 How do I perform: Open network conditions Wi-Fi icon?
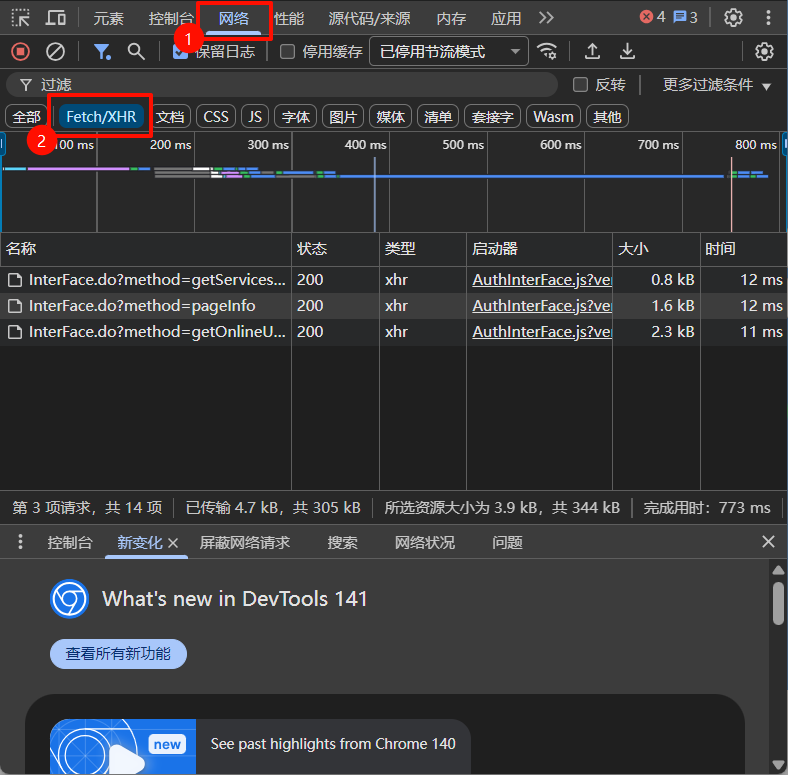(x=547, y=52)
